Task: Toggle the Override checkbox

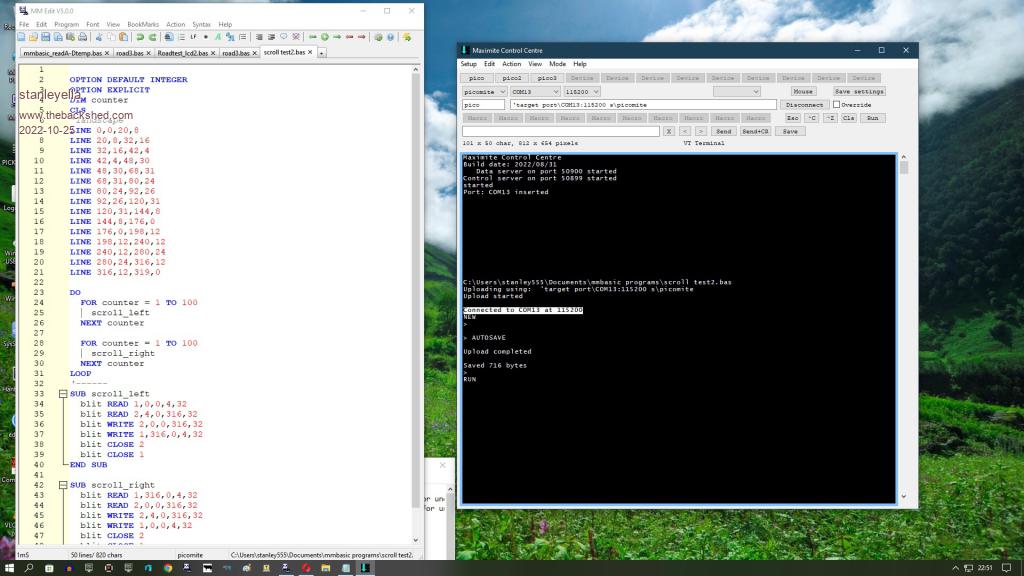Action: 837,105
